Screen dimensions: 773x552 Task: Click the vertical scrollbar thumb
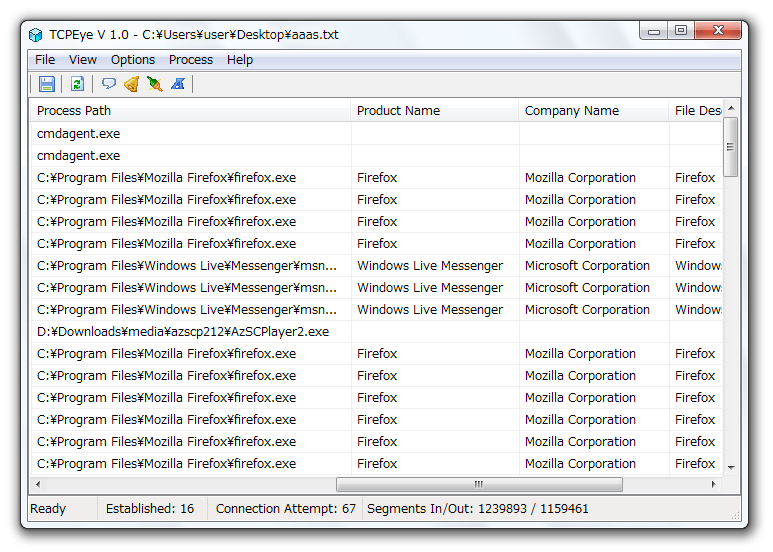tap(731, 147)
